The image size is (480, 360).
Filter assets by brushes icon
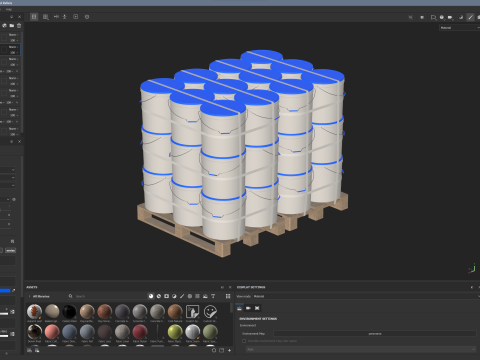182,296
